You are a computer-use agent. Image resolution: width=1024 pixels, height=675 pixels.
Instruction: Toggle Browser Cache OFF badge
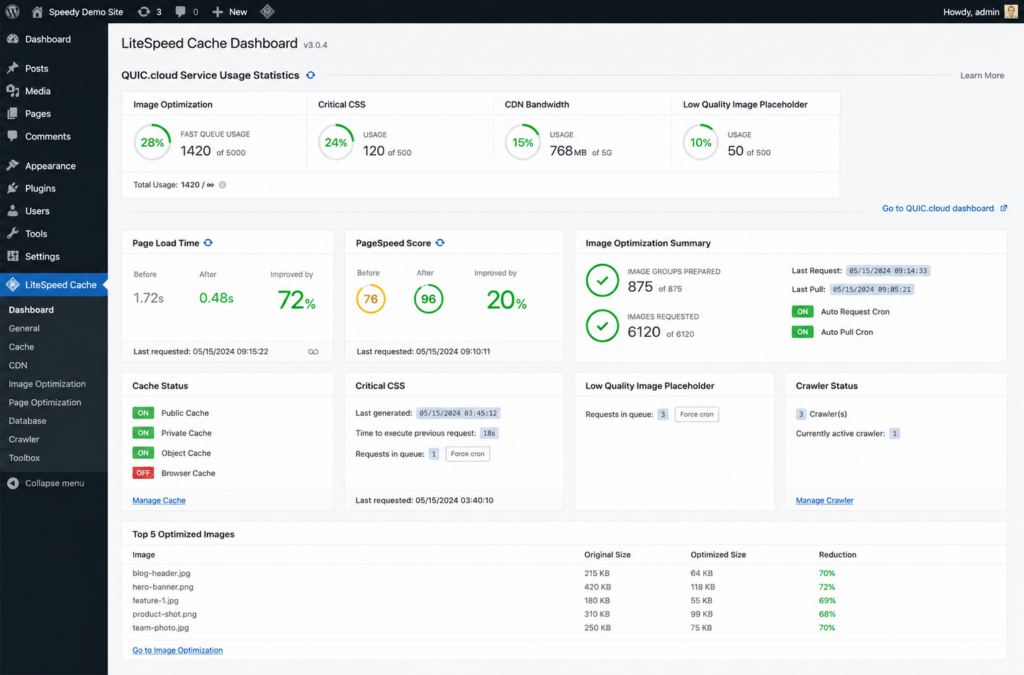(x=143, y=473)
